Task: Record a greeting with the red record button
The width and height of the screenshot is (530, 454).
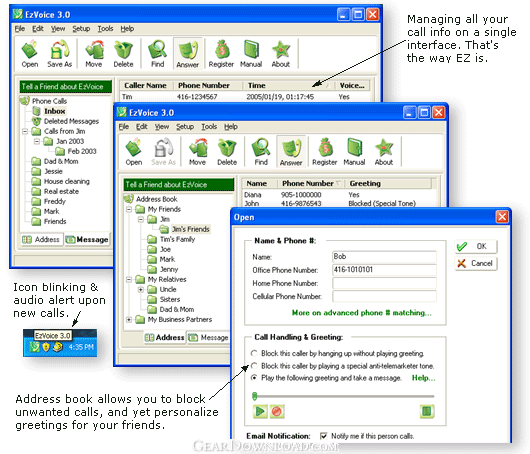Action: pos(276,411)
